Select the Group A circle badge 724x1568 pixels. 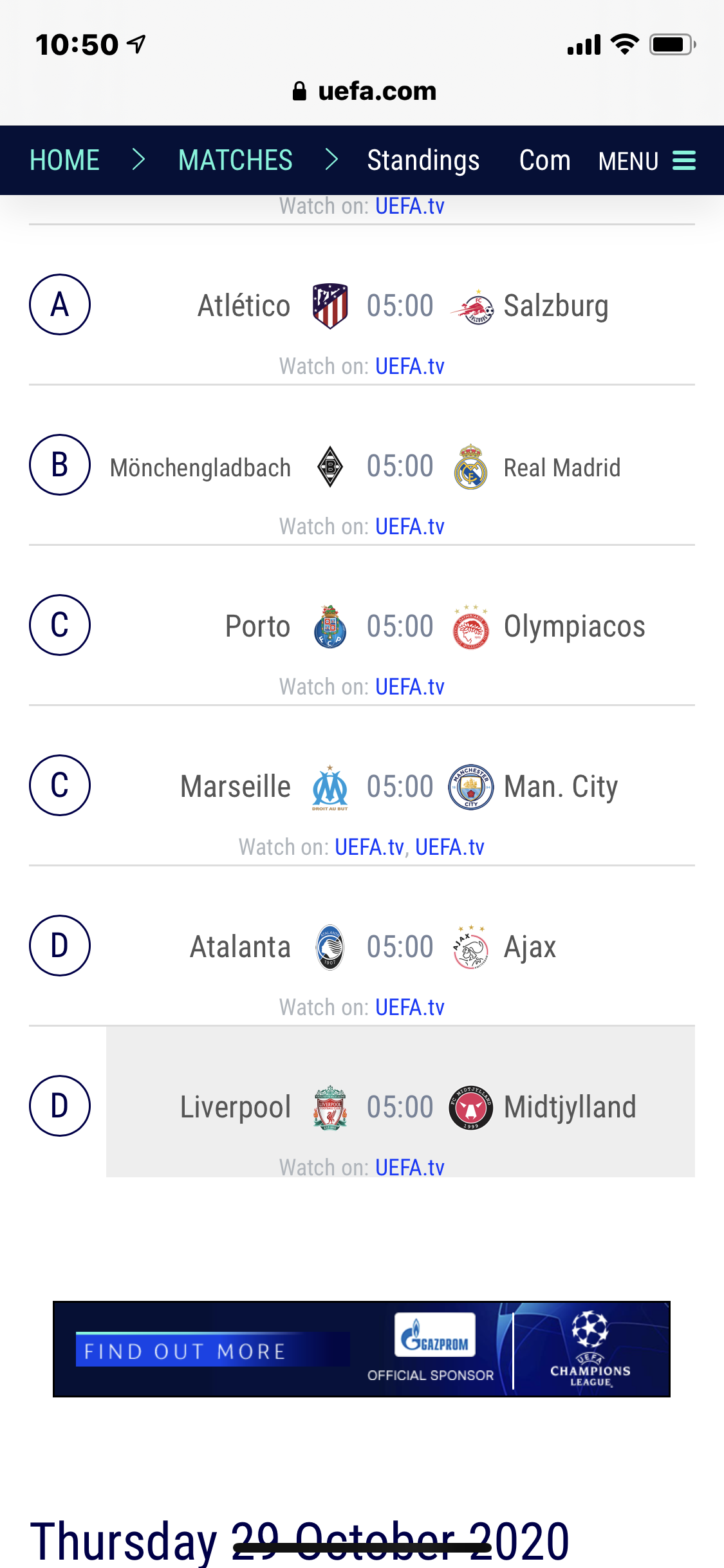(x=60, y=304)
